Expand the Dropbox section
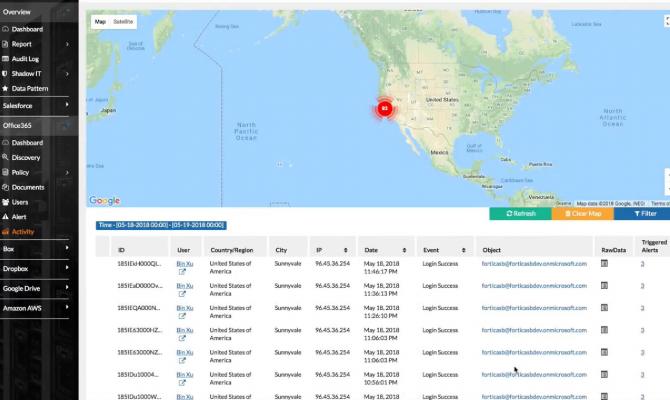This screenshot has width=670, height=400. (67, 268)
